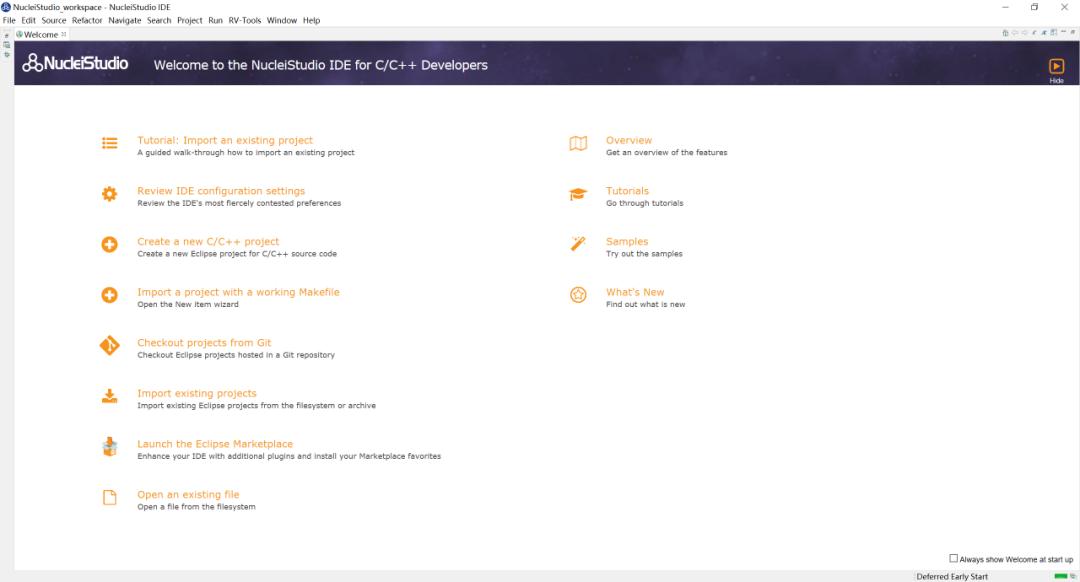
Task: Click the plus icon beside Create a new C/C++ project
Action: tap(110, 245)
